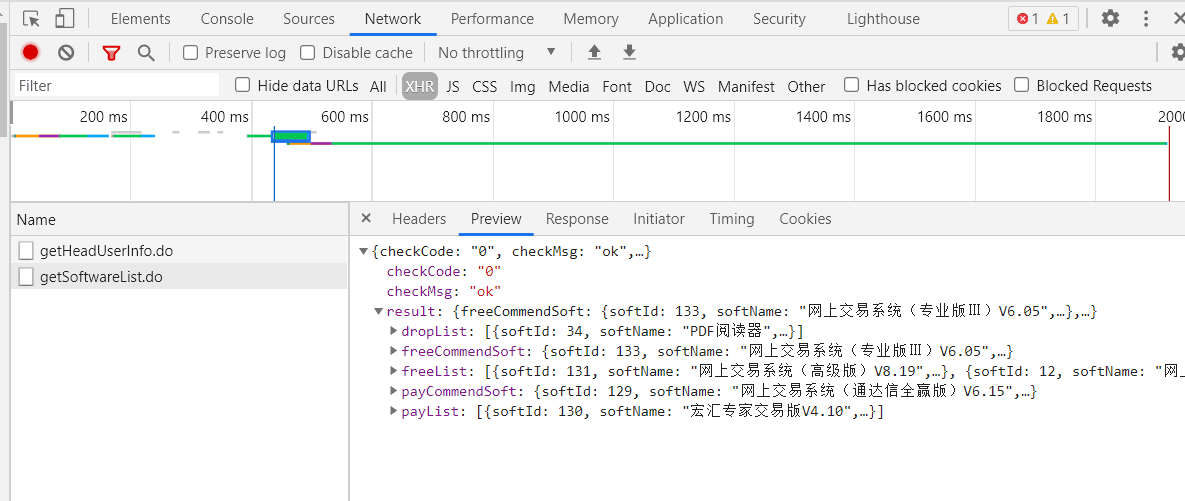Open the Lighthouse panel
Image resolution: width=1185 pixels, height=501 pixels.
click(x=883, y=19)
